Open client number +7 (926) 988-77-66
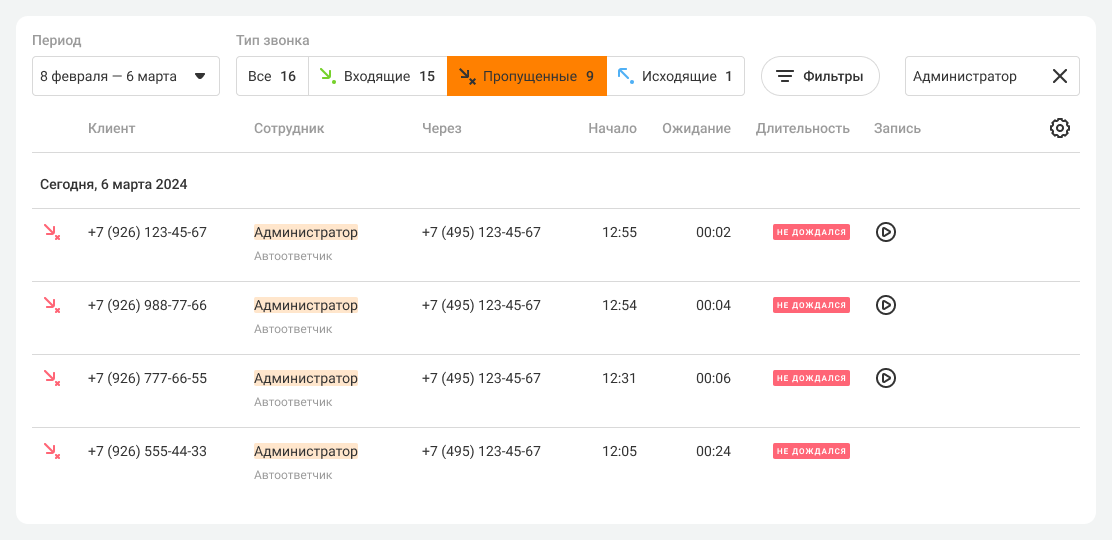Image resolution: width=1112 pixels, height=540 pixels. (147, 305)
